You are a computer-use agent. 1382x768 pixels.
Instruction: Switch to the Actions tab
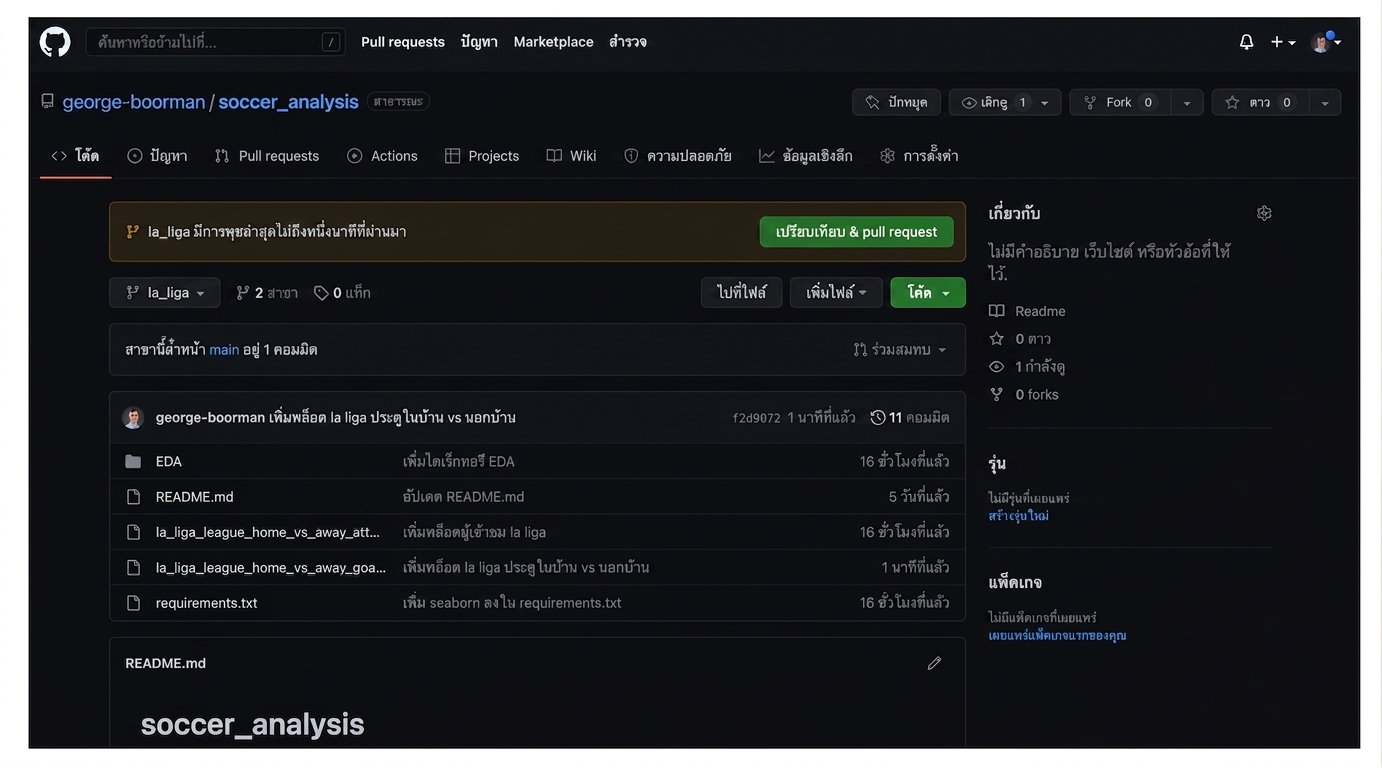tap(383, 156)
